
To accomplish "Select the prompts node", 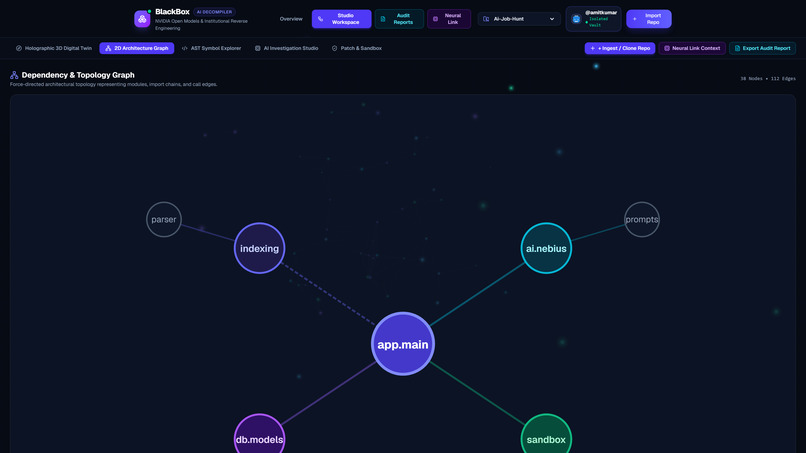I will coord(642,220).
